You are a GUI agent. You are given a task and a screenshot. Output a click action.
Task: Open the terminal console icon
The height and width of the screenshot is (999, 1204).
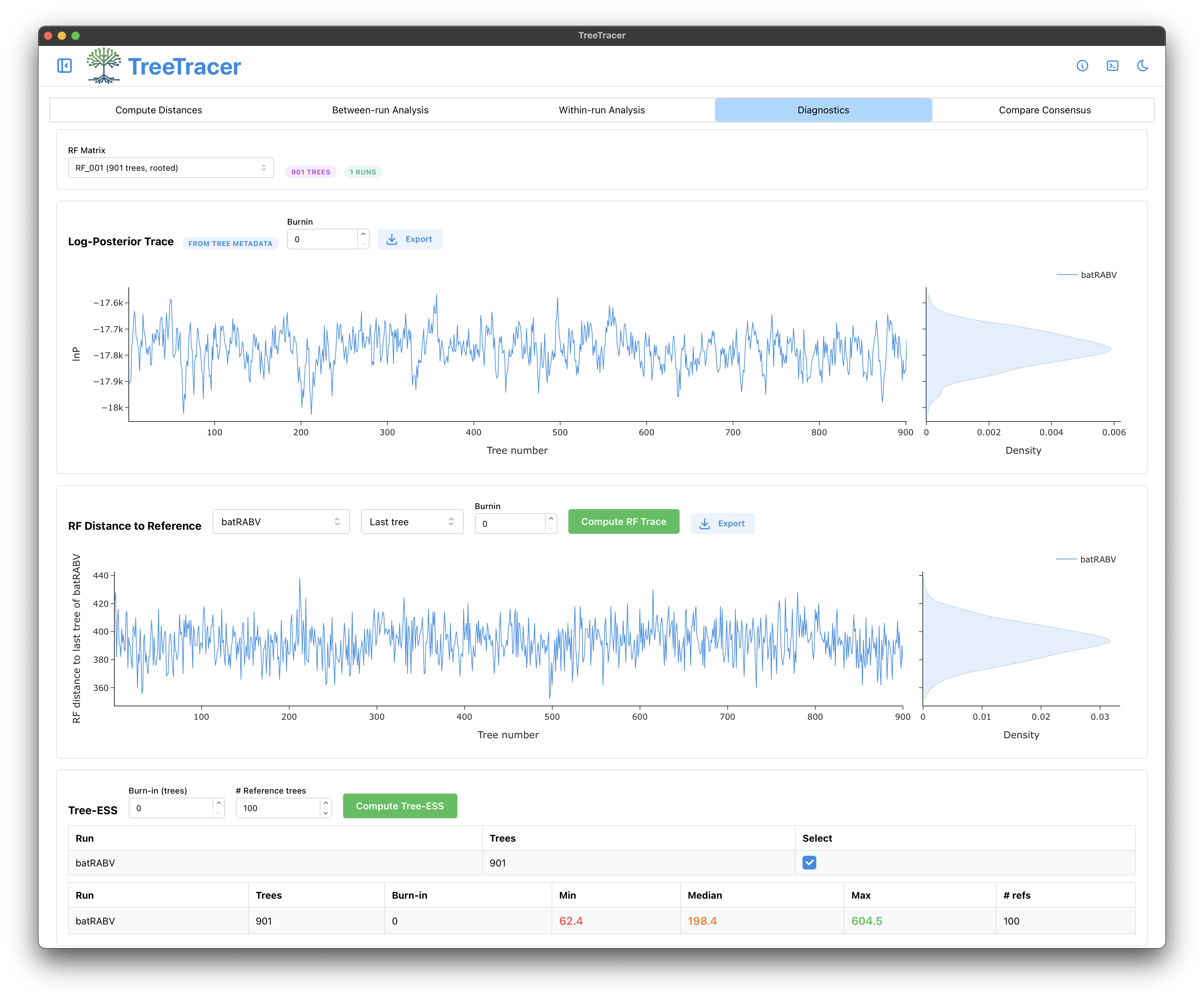pos(1112,66)
